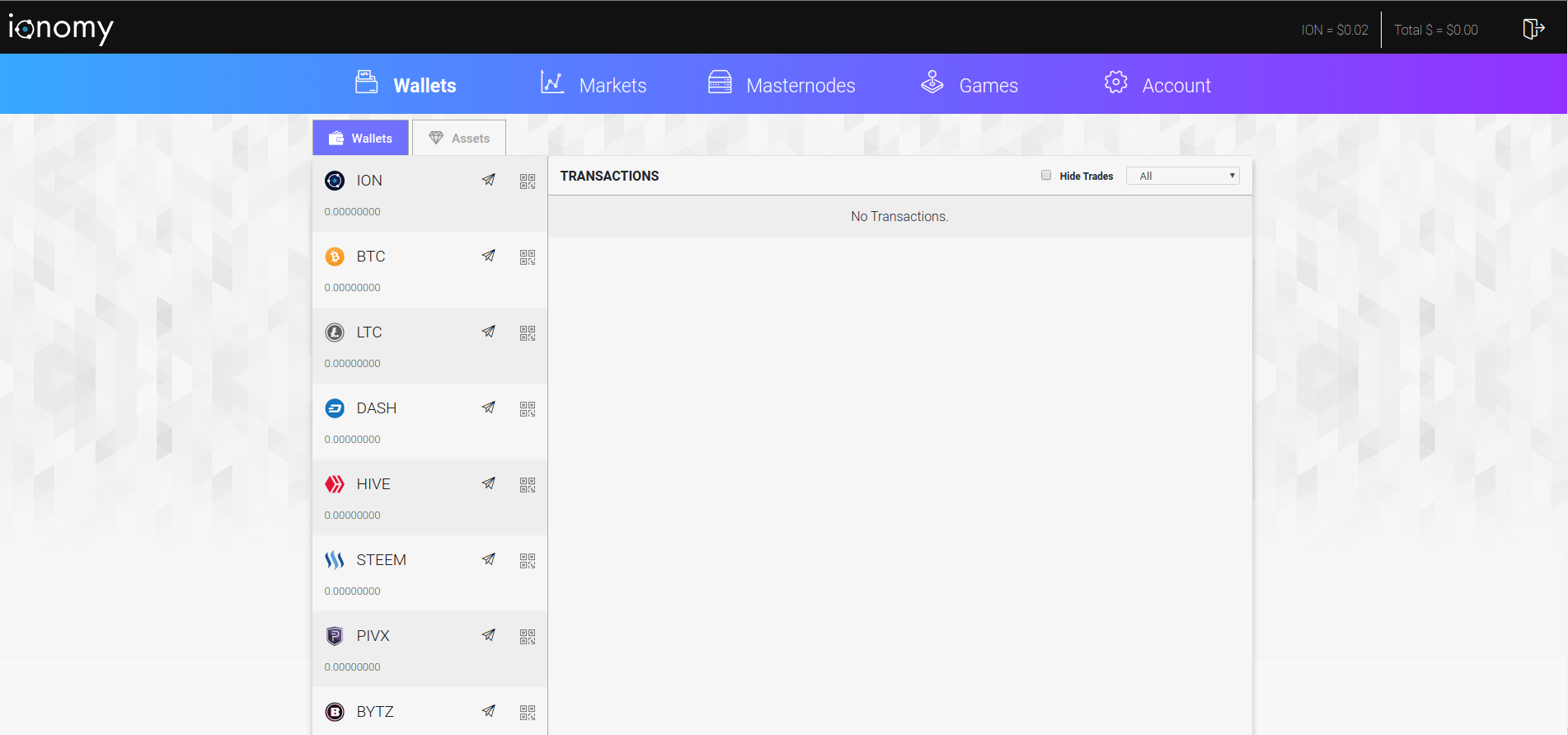Show the QR code for HIVE wallet

coord(528,485)
